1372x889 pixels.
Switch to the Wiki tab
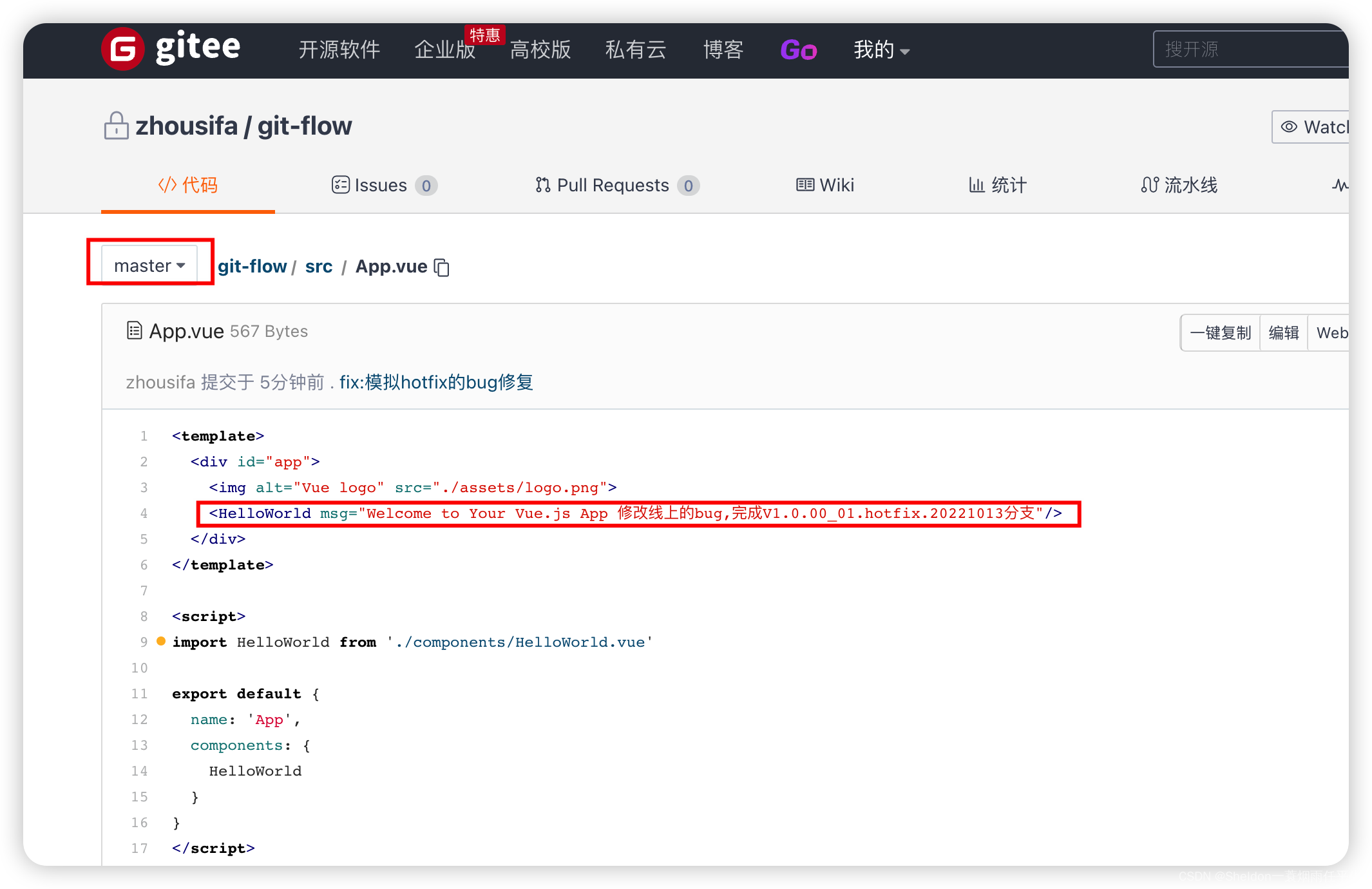click(825, 186)
